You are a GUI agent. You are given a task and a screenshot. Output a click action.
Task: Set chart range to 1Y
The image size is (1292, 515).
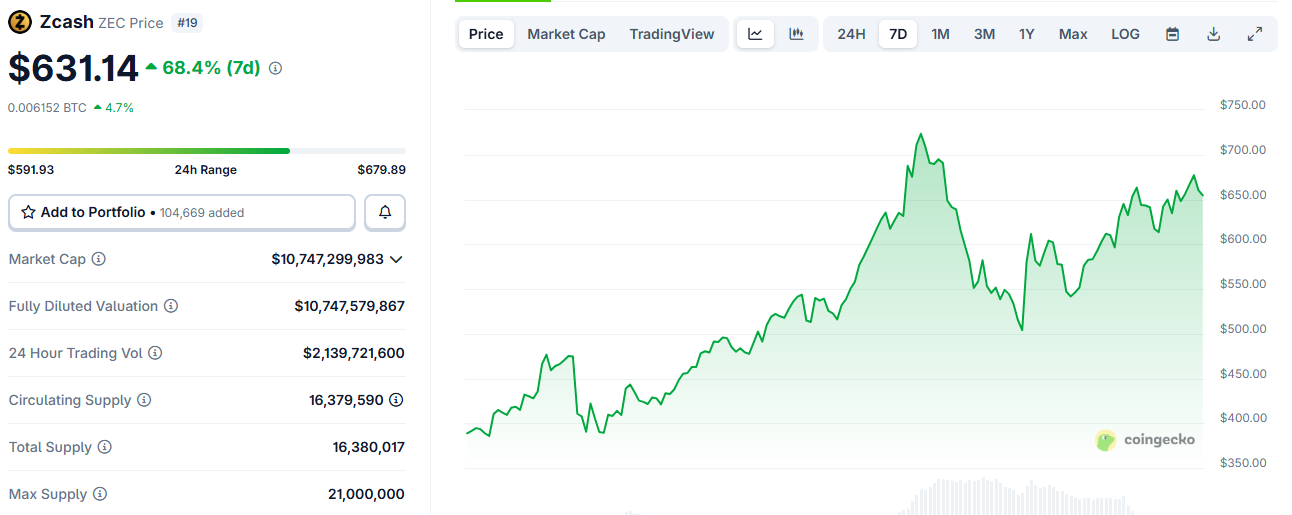tap(1027, 34)
